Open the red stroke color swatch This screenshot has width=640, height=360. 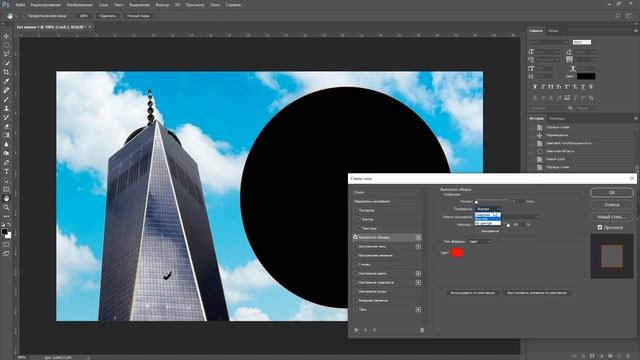coord(456,253)
